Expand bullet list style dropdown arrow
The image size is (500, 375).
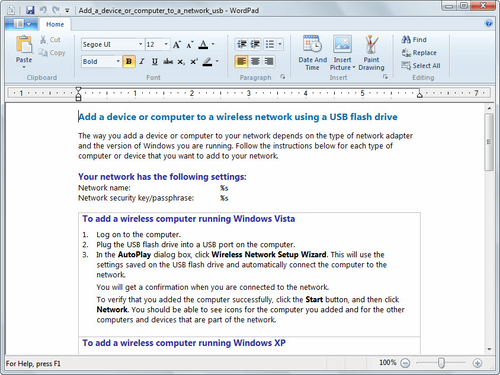280,44
